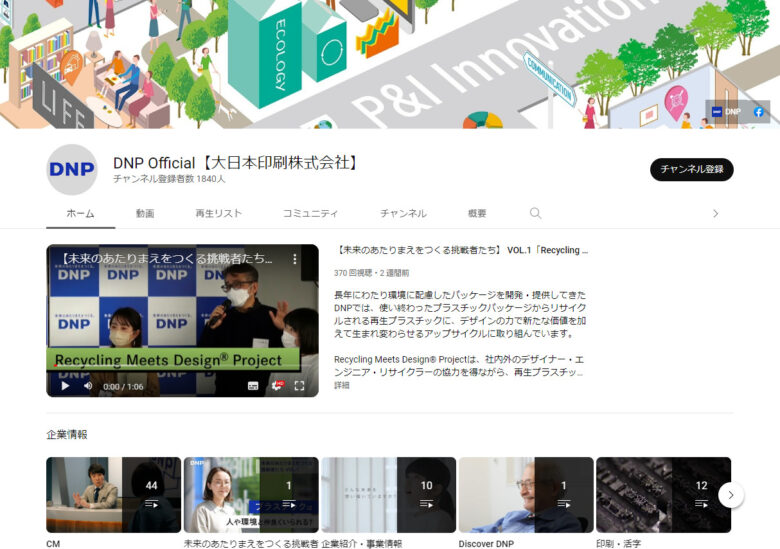Click the 企業紹介・事業情報 playlist title
Screen dimensions: 780x549
point(362,544)
